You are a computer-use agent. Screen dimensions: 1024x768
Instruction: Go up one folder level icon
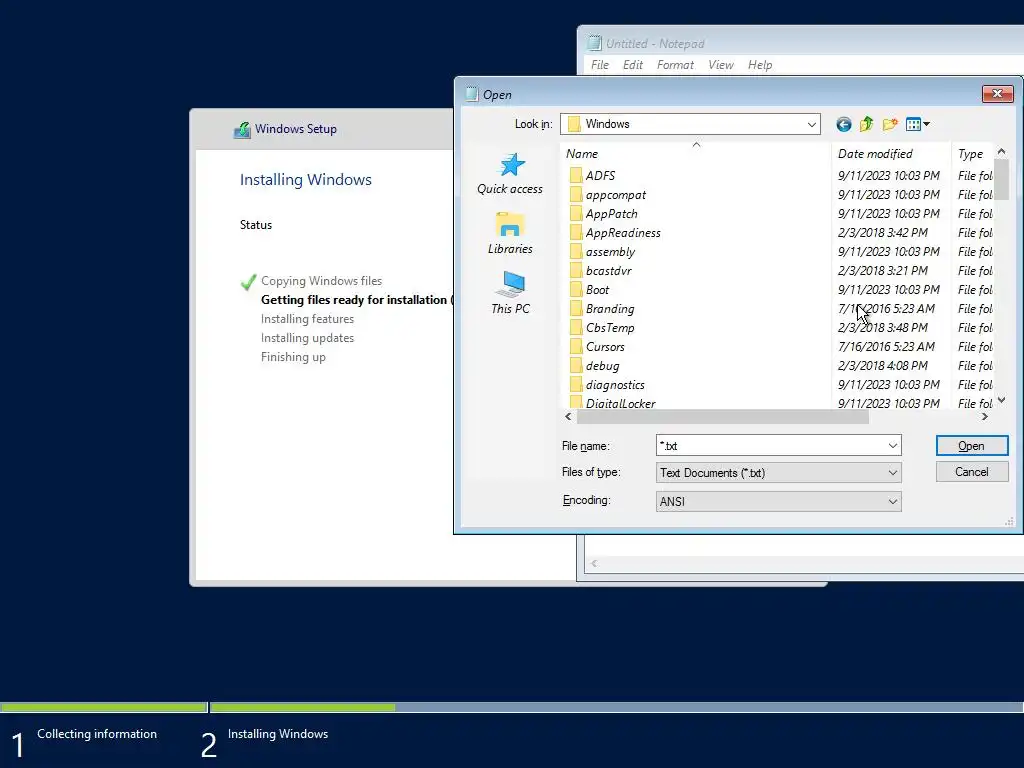point(867,124)
